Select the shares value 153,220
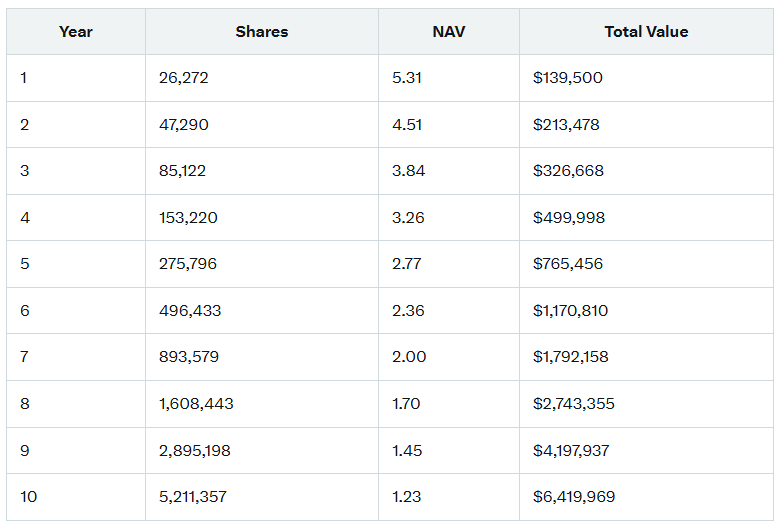This screenshot has width=780, height=527. pos(188,217)
